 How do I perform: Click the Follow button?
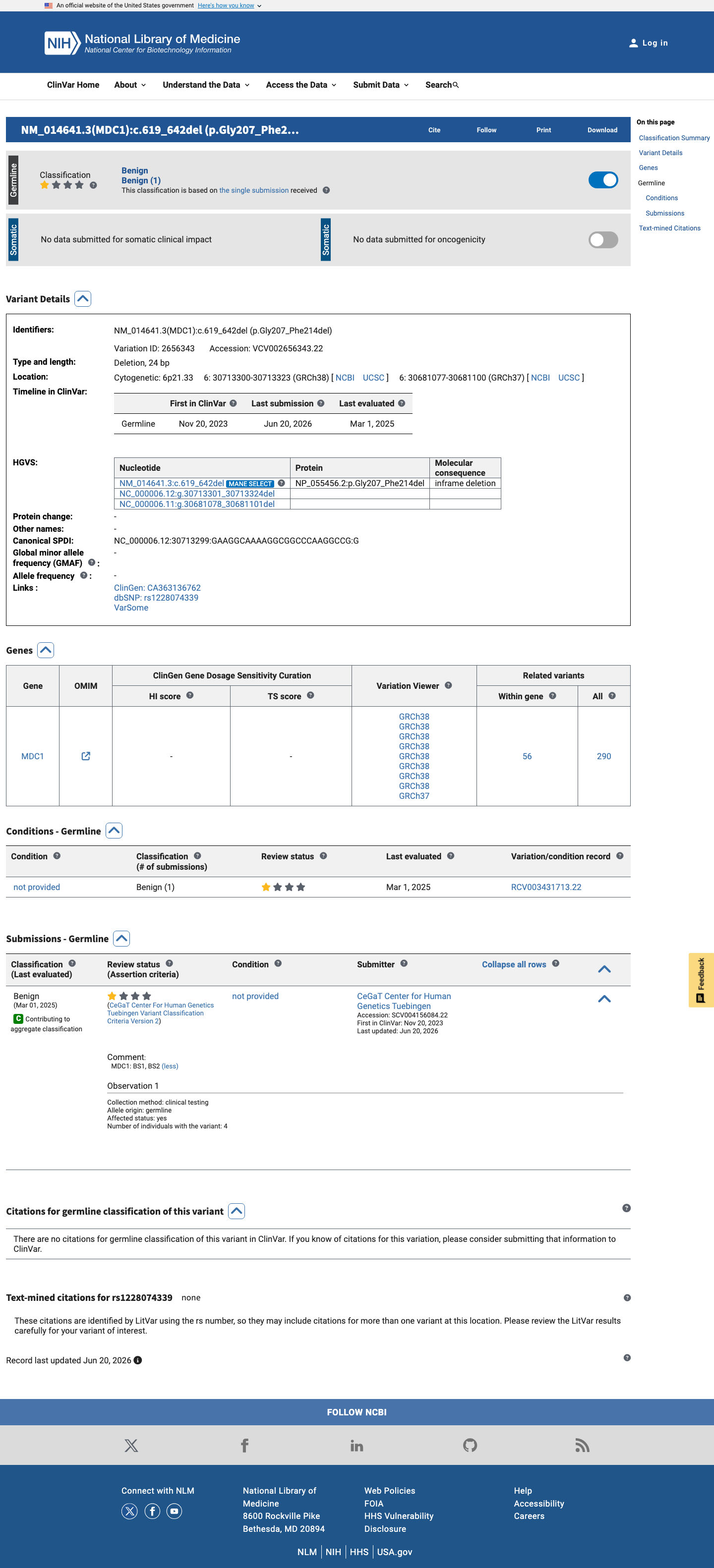[486, 130]
